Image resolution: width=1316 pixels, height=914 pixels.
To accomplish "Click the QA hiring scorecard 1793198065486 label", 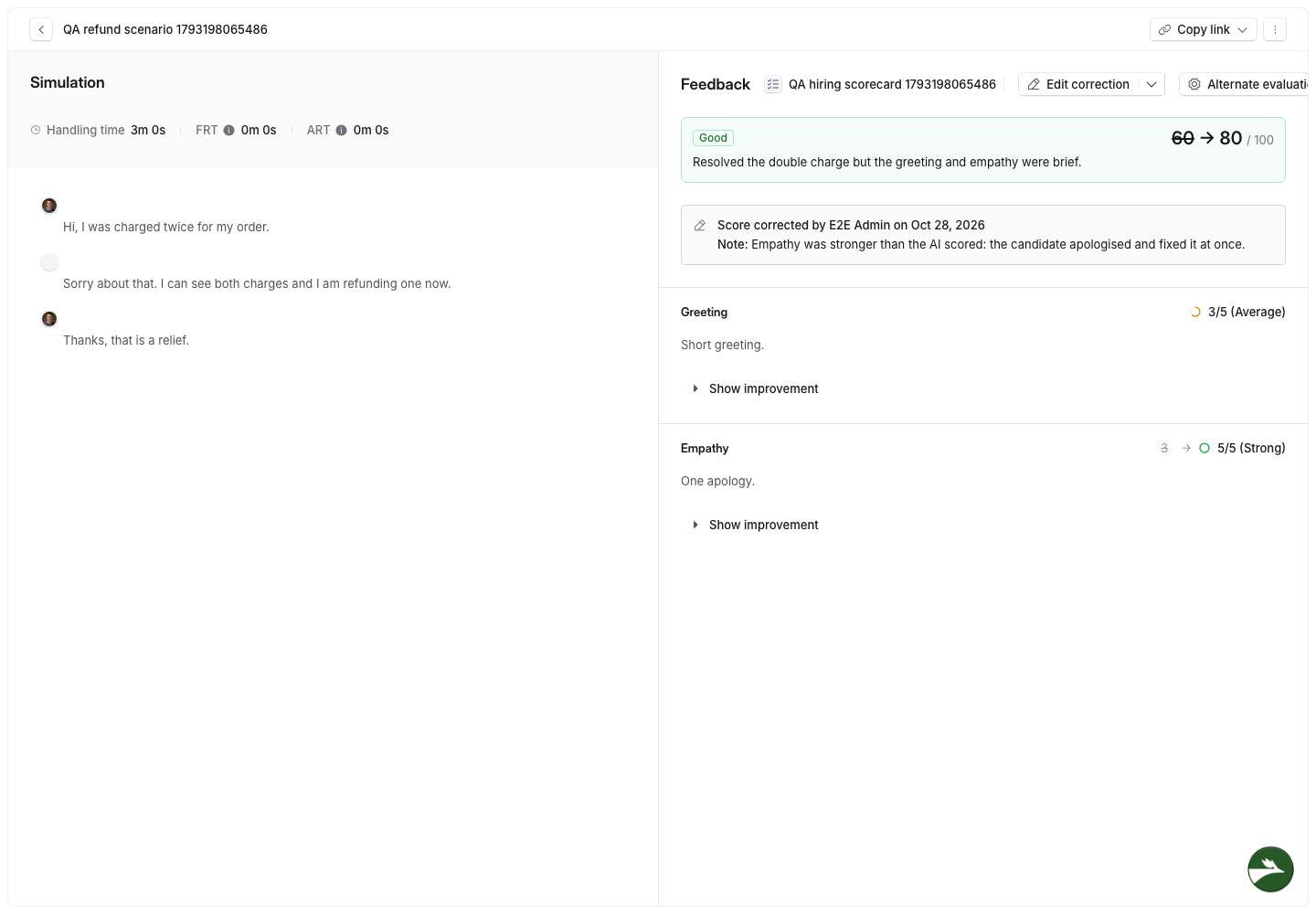I will coord(892,84).
